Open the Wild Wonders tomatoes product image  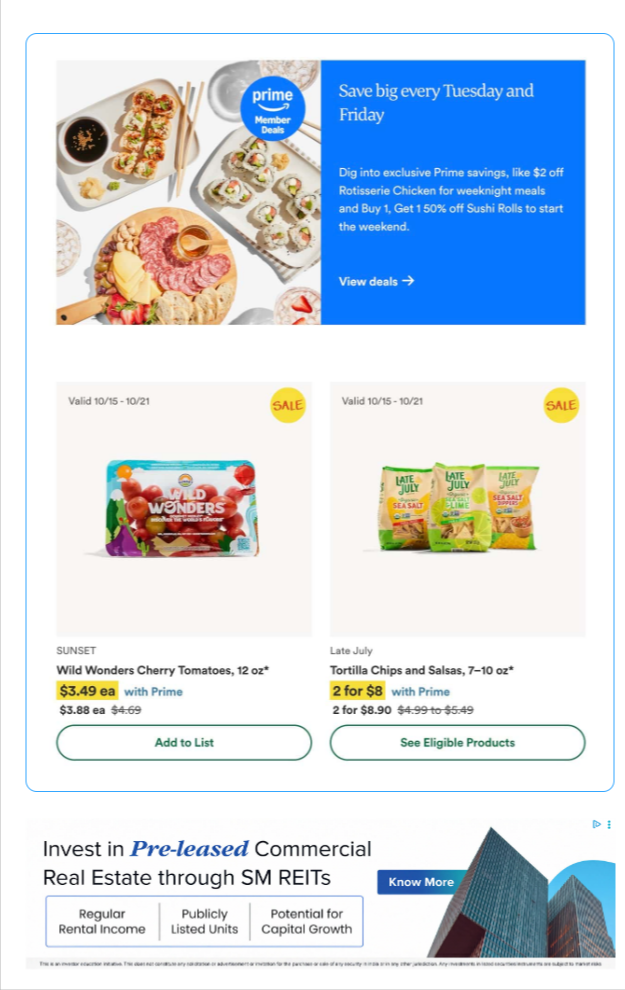pyautogui.click(x=184, y=509)
